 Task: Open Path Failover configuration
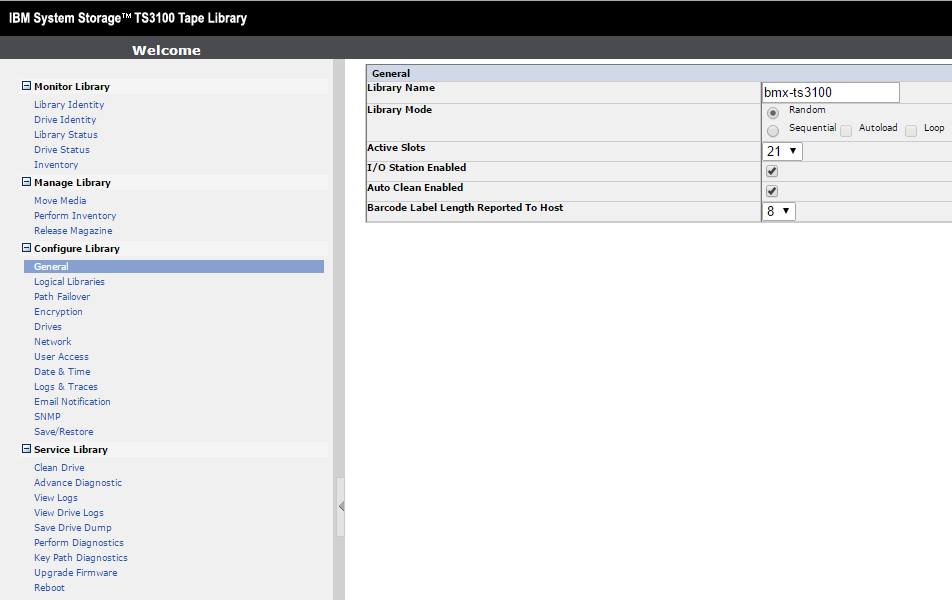point(62,296)
